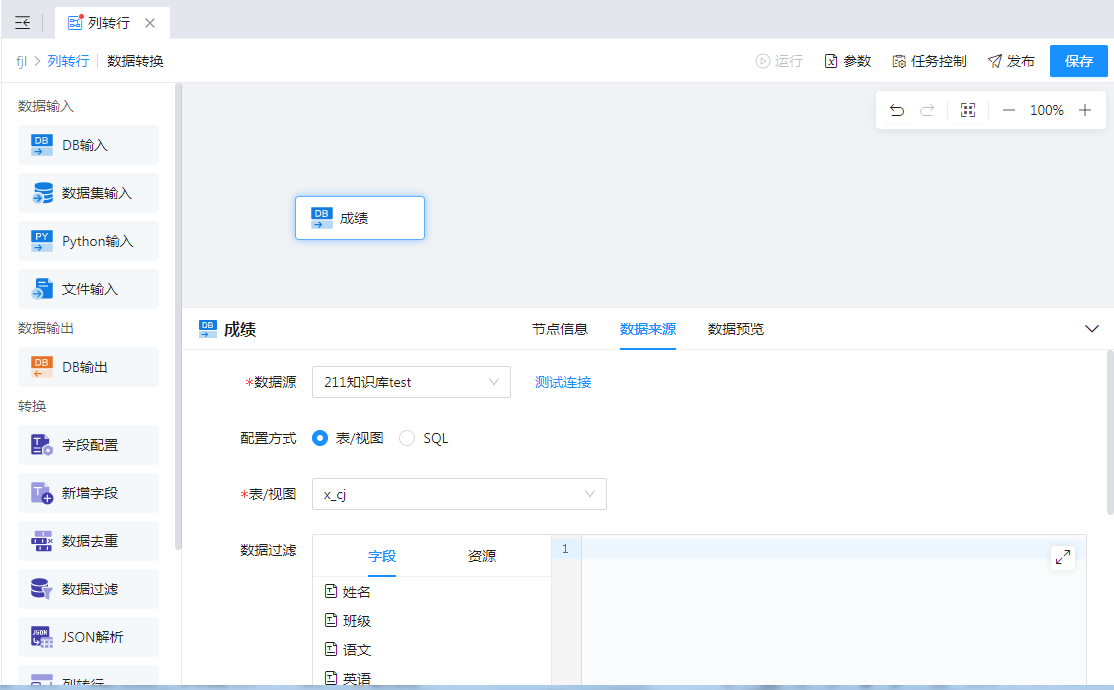Viewport: 1114px width, 690px height.
Task: Select the 数据集输入 component icon
Action: pos(42,193)
